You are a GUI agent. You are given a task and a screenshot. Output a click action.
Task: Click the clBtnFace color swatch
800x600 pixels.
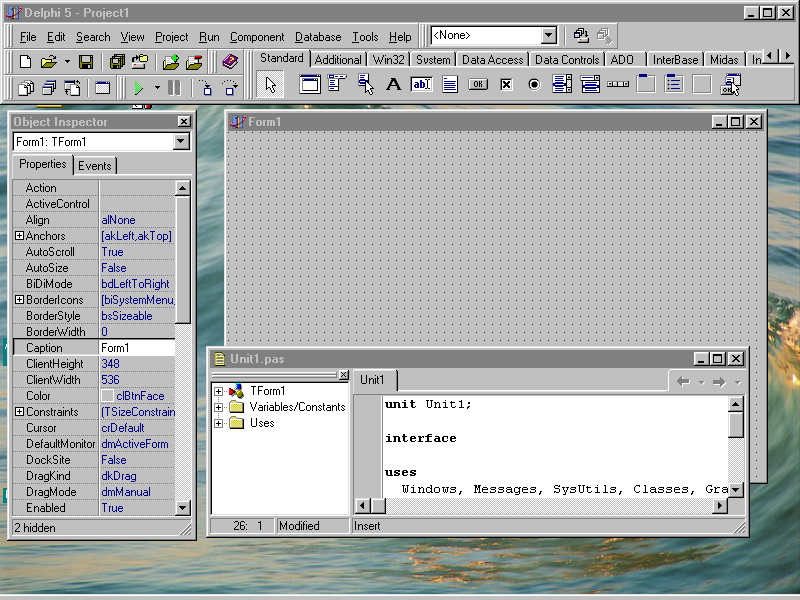click(107, 396)
